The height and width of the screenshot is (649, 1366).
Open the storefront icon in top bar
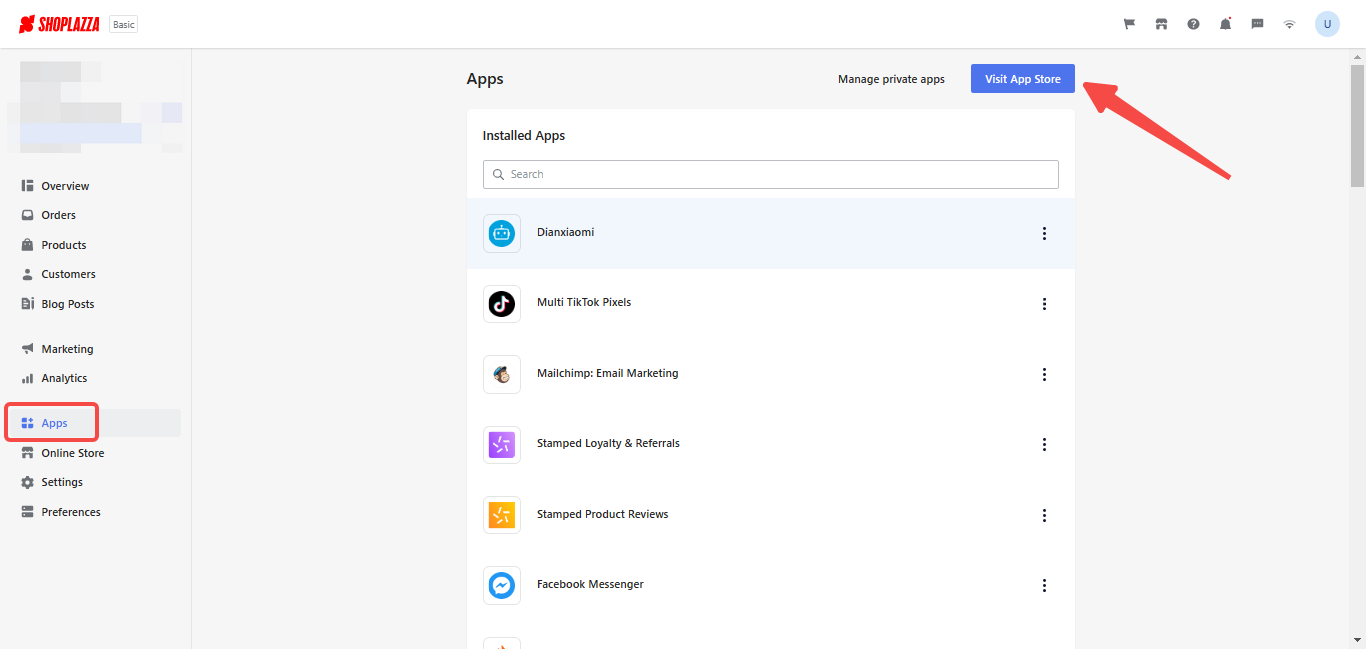[1161, 24]
